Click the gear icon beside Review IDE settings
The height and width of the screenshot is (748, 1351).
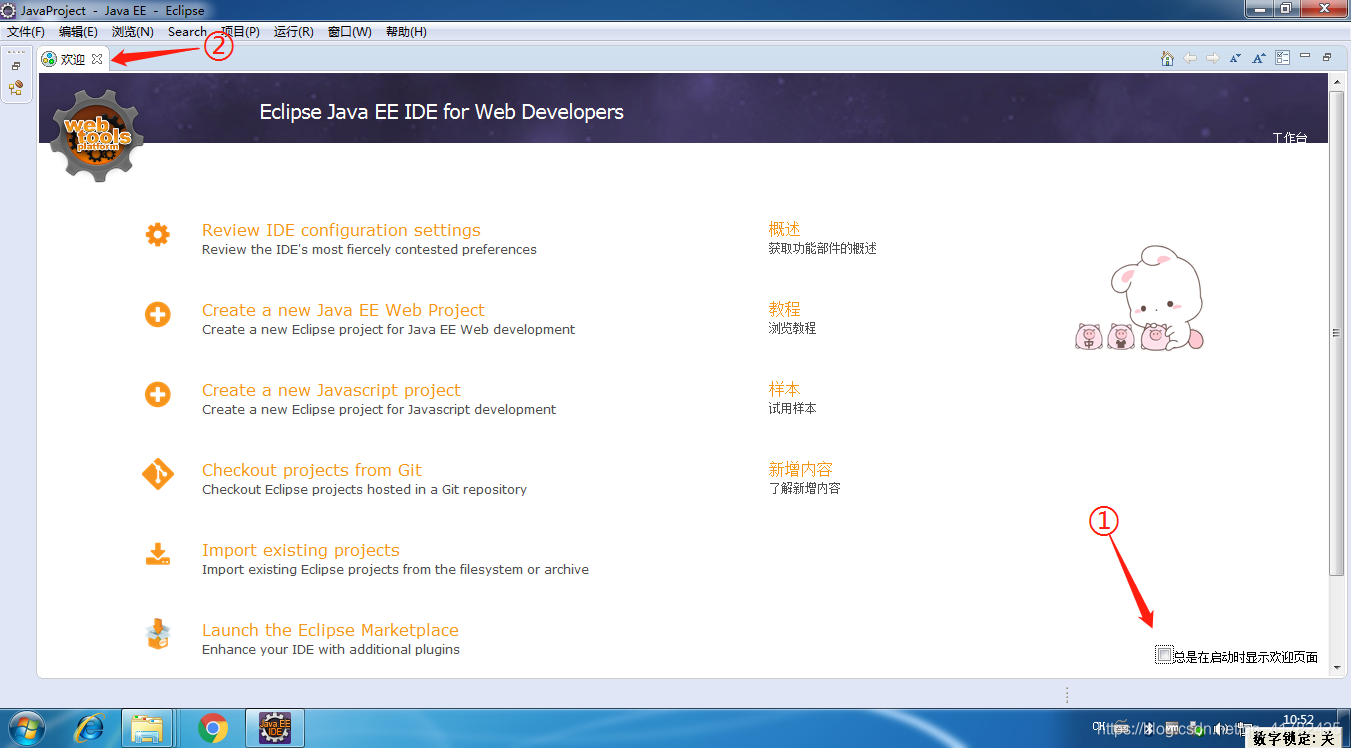coord(158,234)
